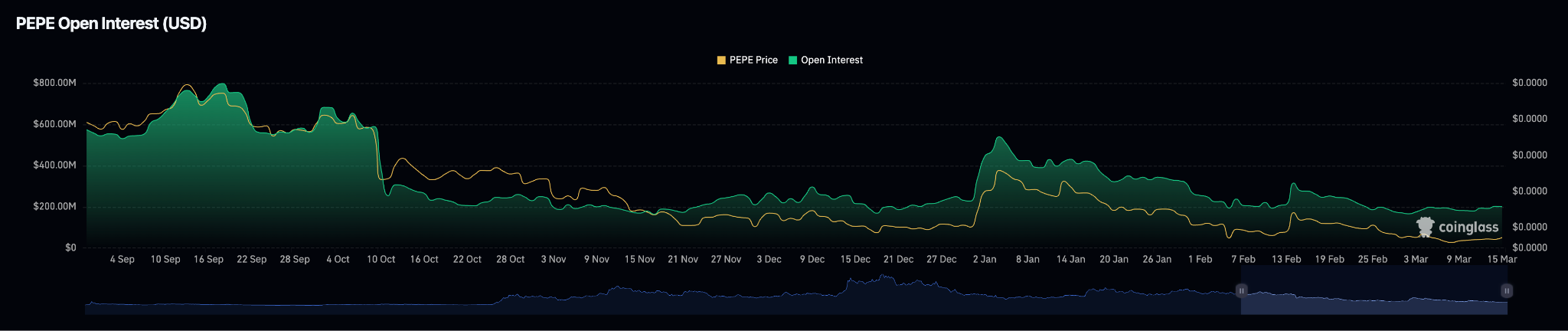Click the $400.00M axis label
This screenshot has width=1568, height=331.
pos(54,165)
